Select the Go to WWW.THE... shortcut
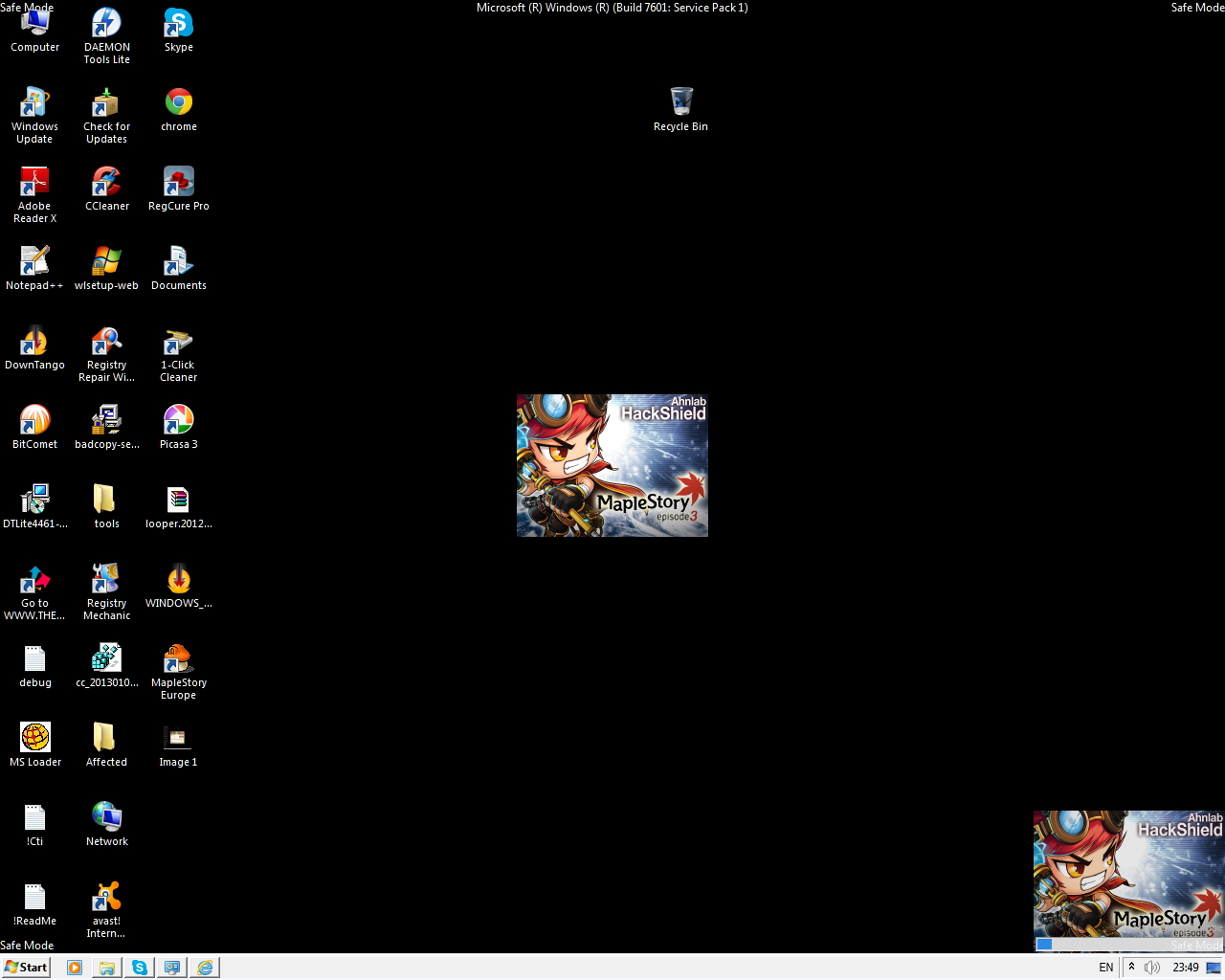 pos(35,592)
